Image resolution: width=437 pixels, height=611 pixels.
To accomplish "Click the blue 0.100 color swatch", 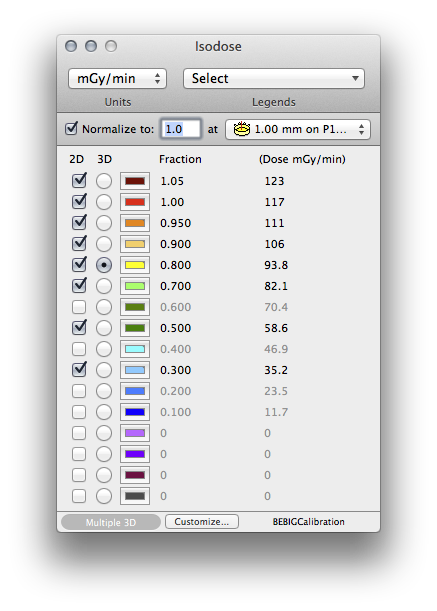I will tap(135, 412).
